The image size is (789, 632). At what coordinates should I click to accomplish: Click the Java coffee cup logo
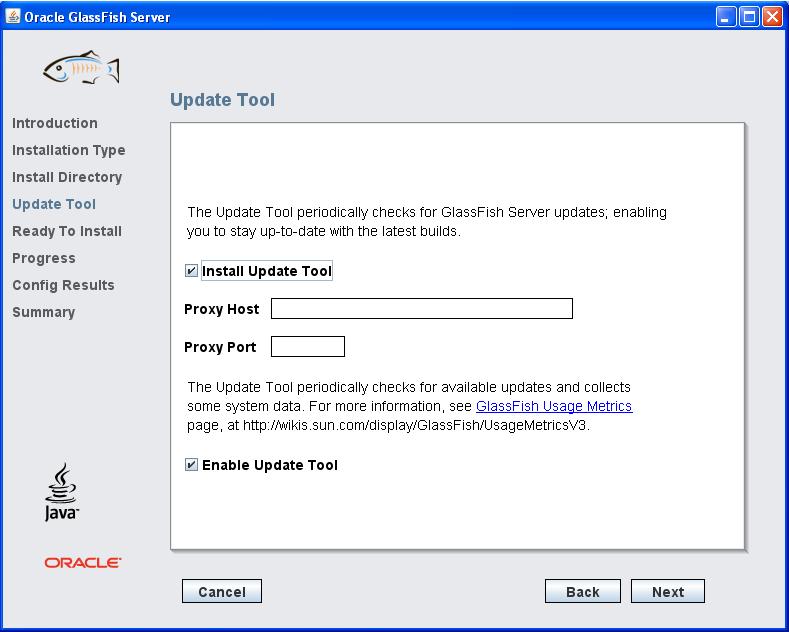click(61, 492)
